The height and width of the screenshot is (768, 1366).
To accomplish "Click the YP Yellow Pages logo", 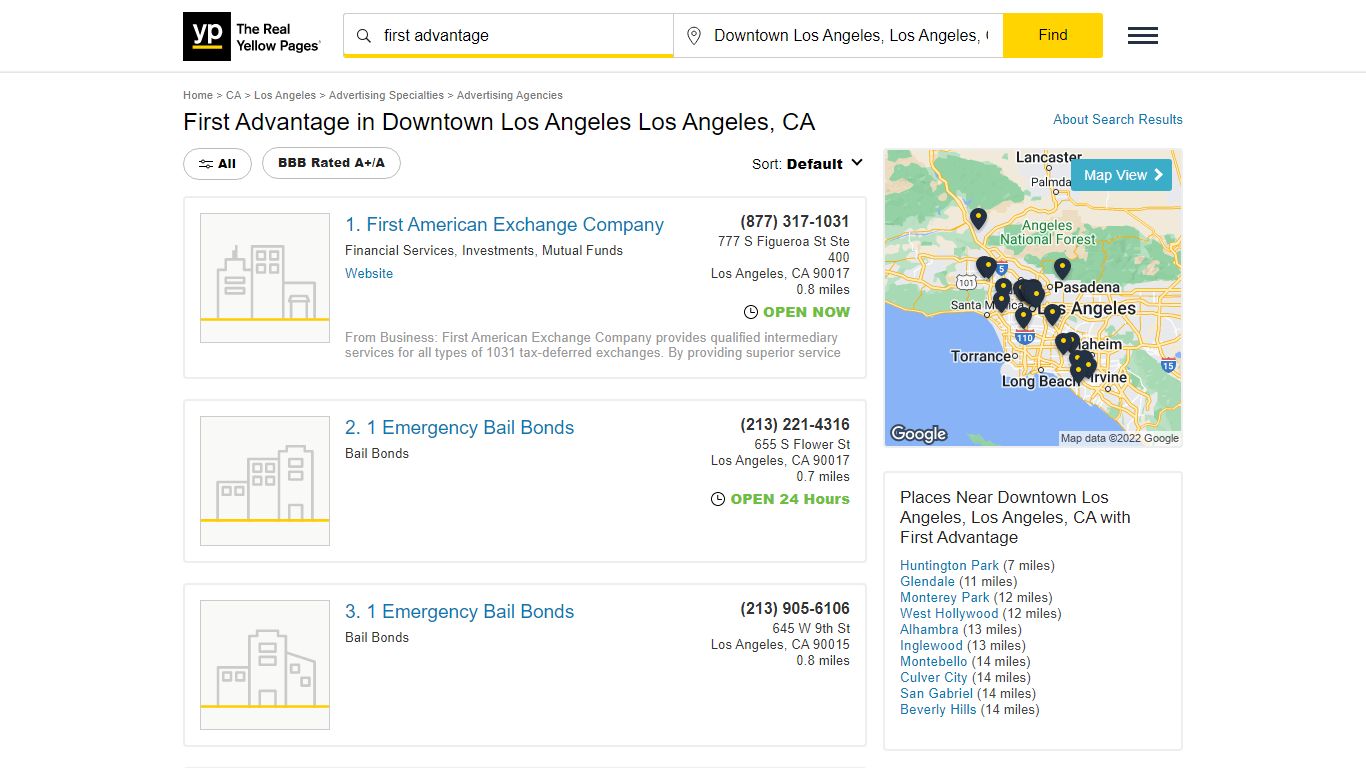I will click(252, 36).
